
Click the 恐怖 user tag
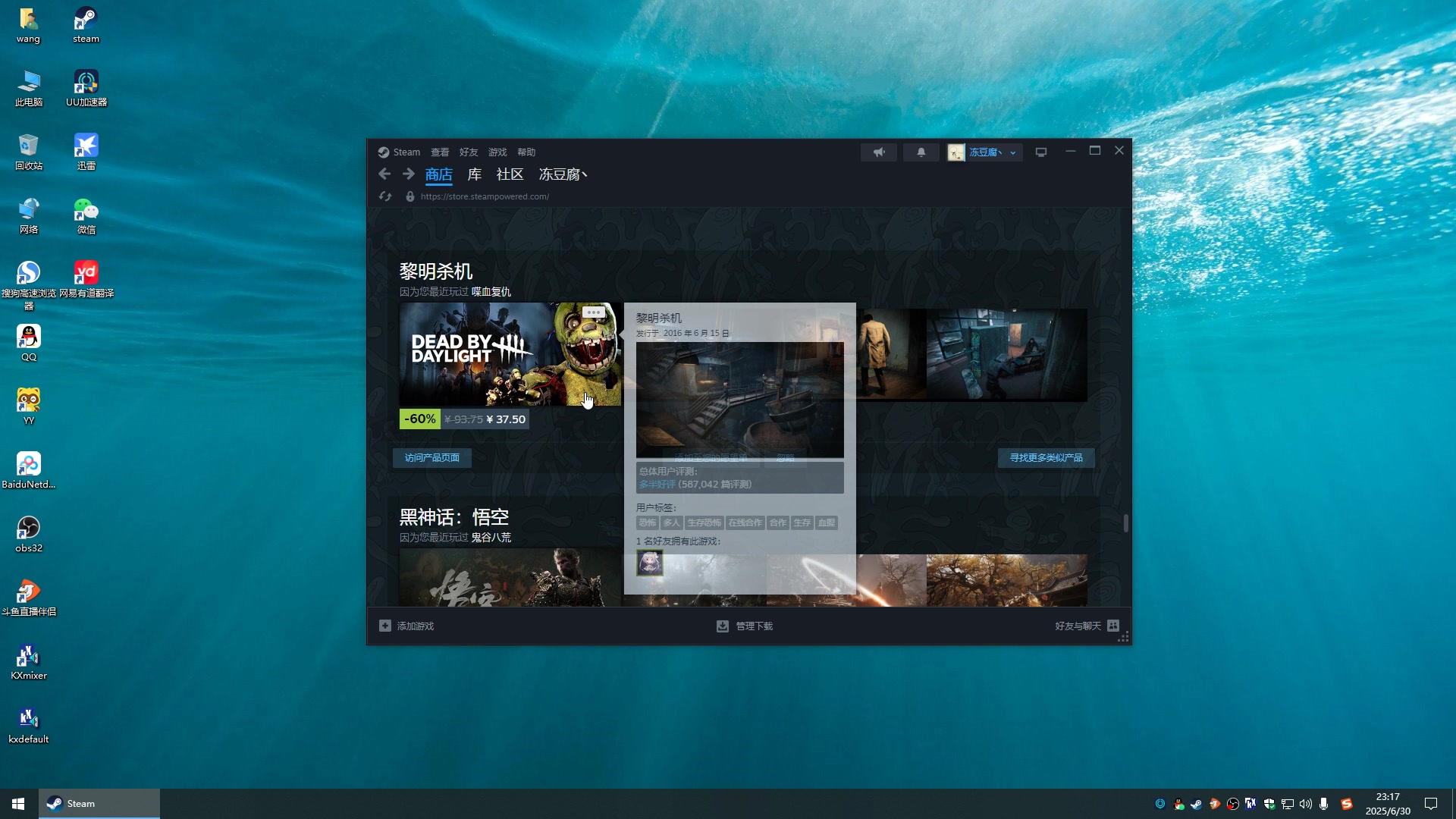647,523
